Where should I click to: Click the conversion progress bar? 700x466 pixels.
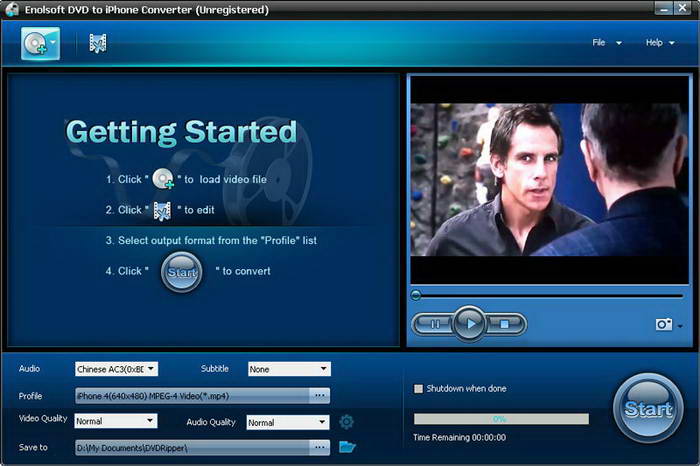click(501, 419)
